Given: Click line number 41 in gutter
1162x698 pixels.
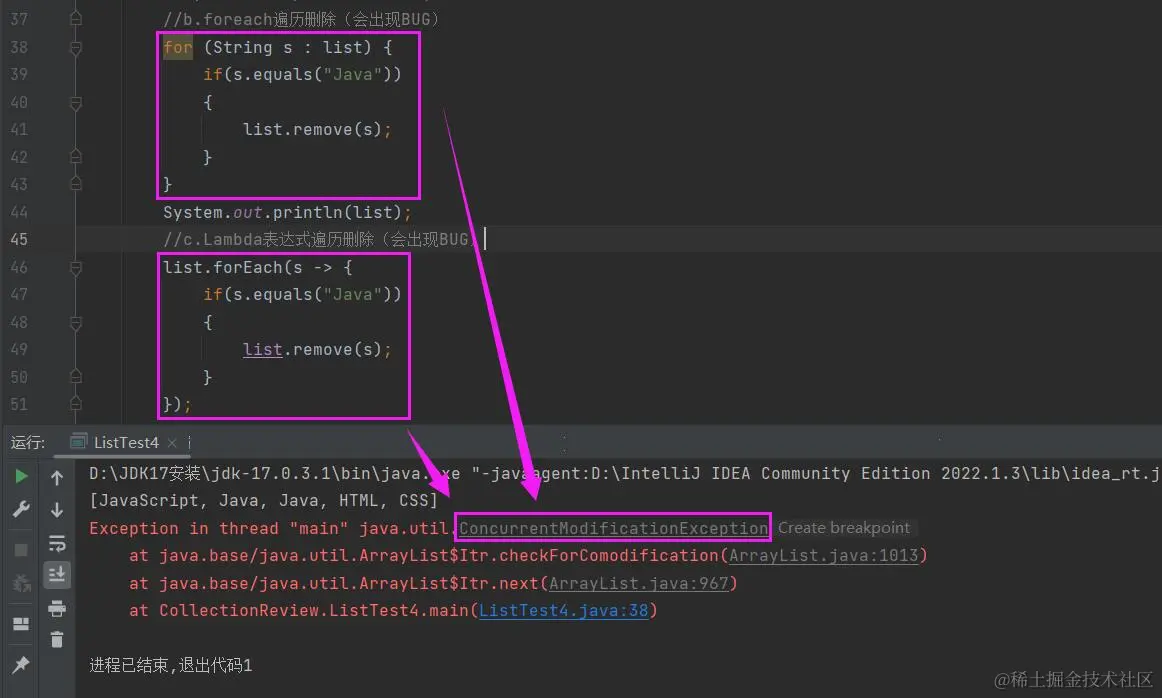Looking at the screenshot, I should [19, 130].
